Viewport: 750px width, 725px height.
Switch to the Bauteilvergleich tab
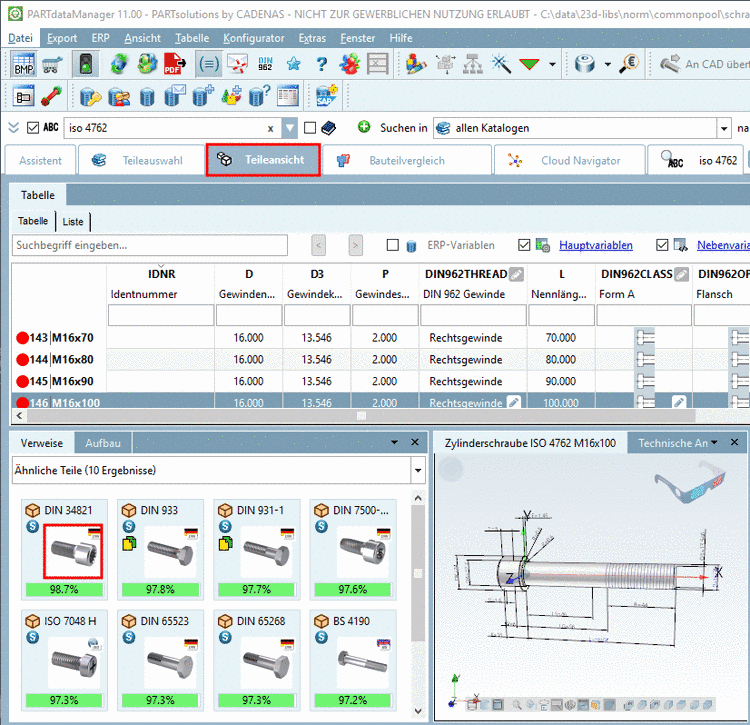407,160
